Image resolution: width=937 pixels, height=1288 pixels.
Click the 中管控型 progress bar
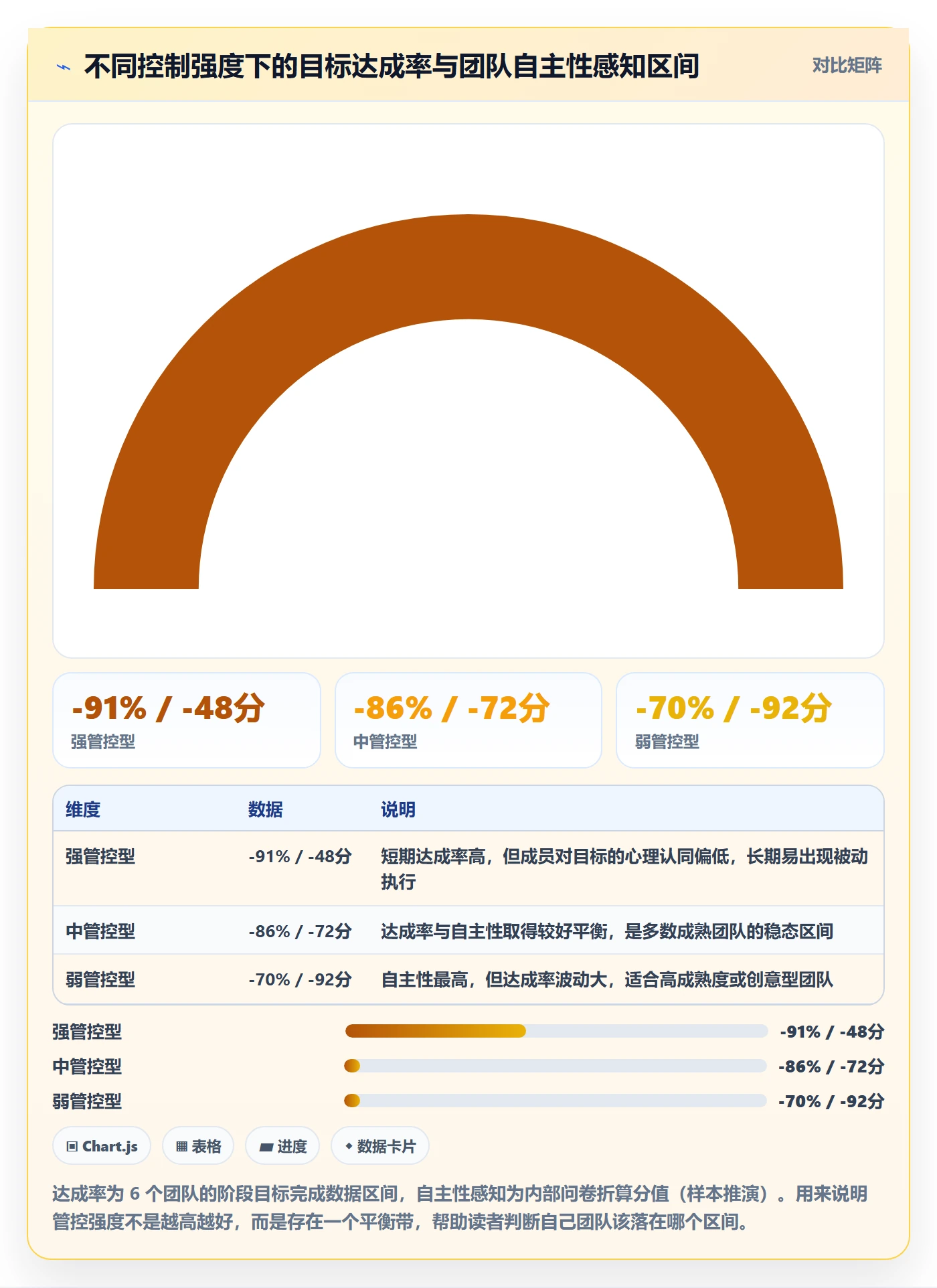(x=556, y=1066)
